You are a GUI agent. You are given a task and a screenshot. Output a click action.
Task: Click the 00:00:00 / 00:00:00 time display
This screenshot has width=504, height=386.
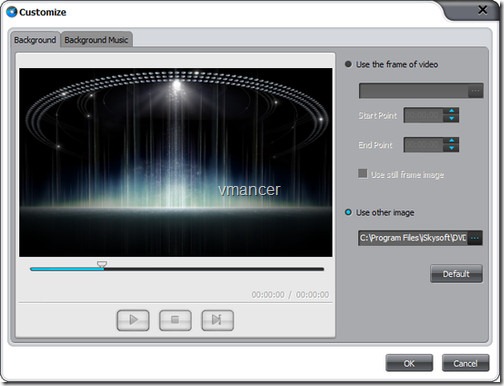(290, 295)
